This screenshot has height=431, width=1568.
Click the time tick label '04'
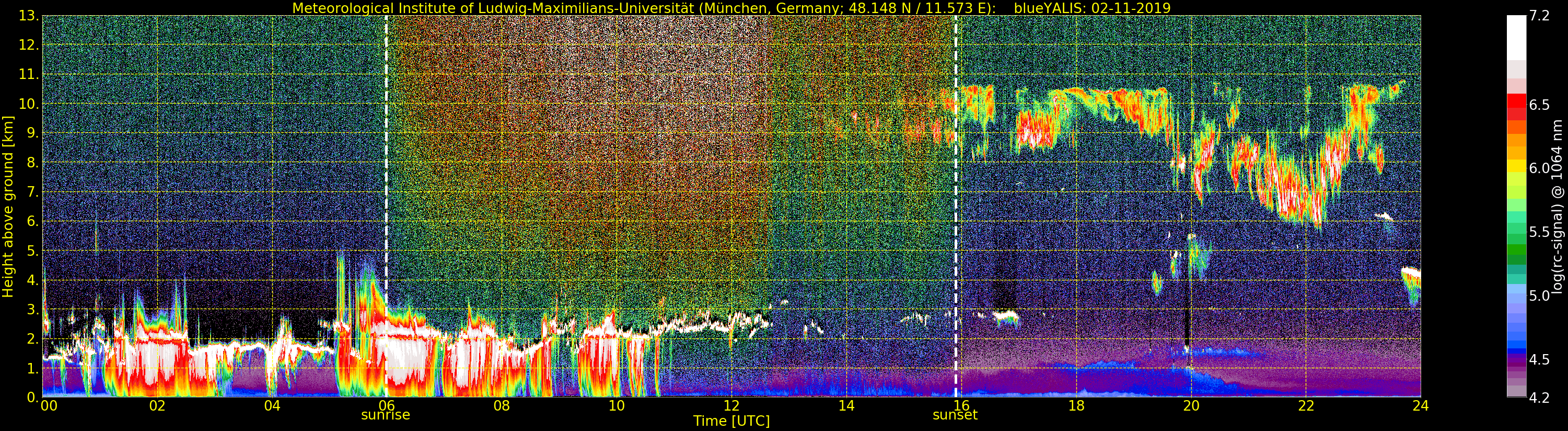point(272,405)
